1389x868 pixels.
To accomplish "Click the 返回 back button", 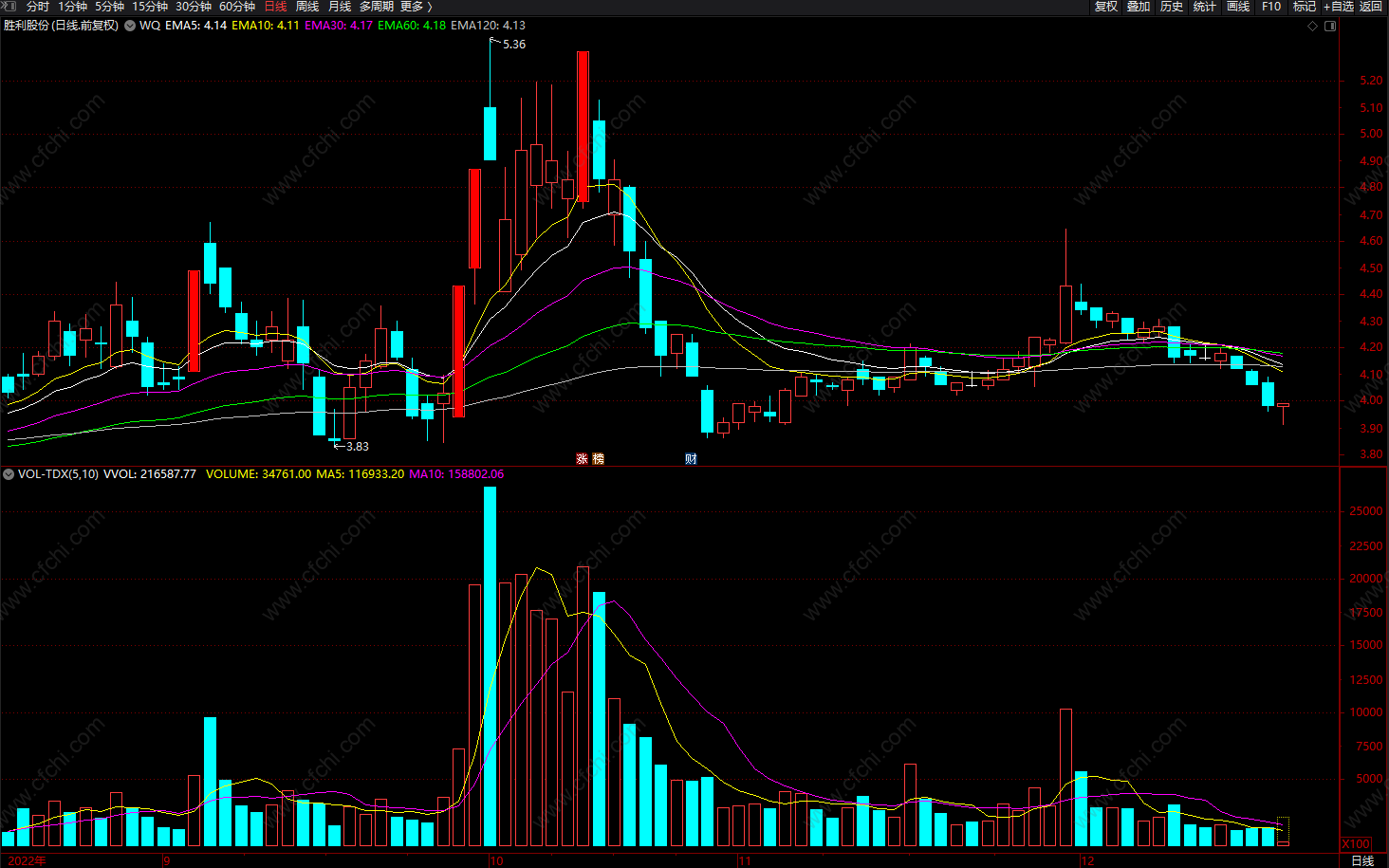I will pyautogui.click(x=1371, y=7).
